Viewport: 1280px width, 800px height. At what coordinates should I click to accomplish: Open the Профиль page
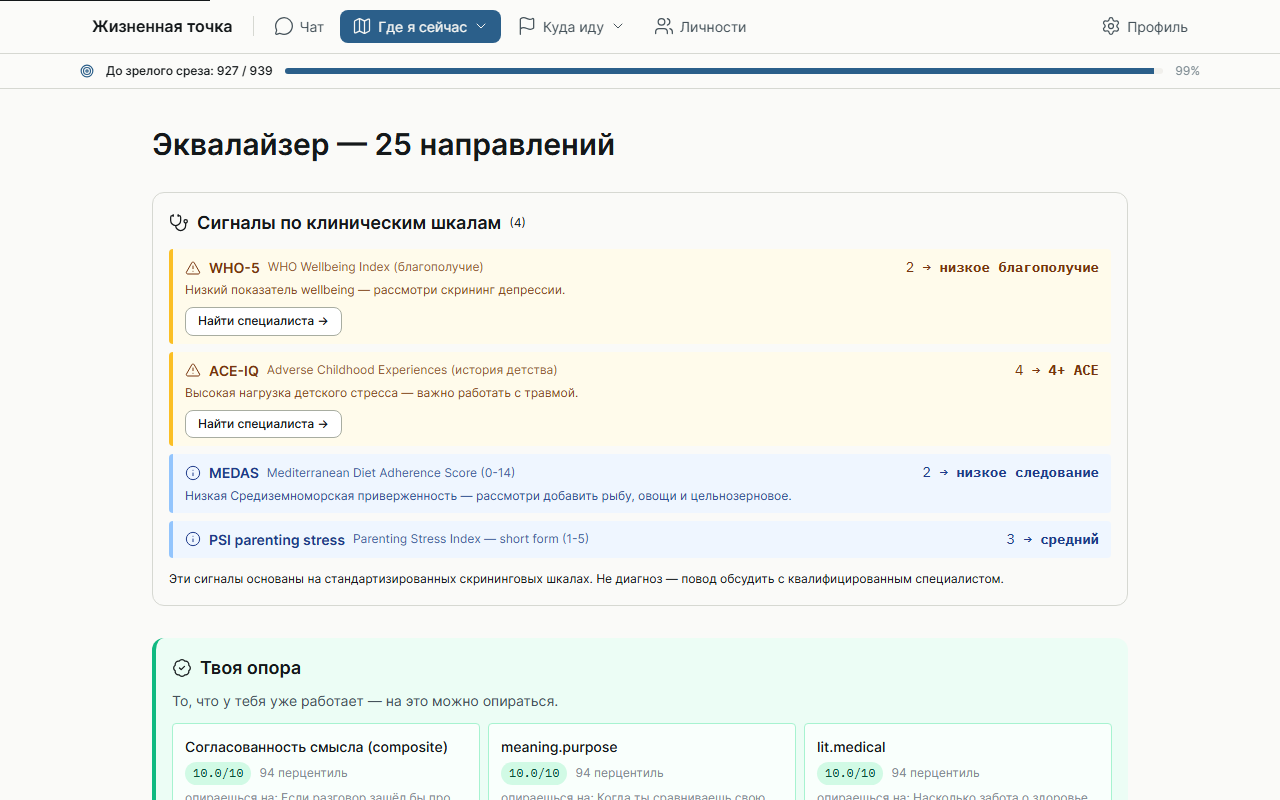click(1145, 27)
